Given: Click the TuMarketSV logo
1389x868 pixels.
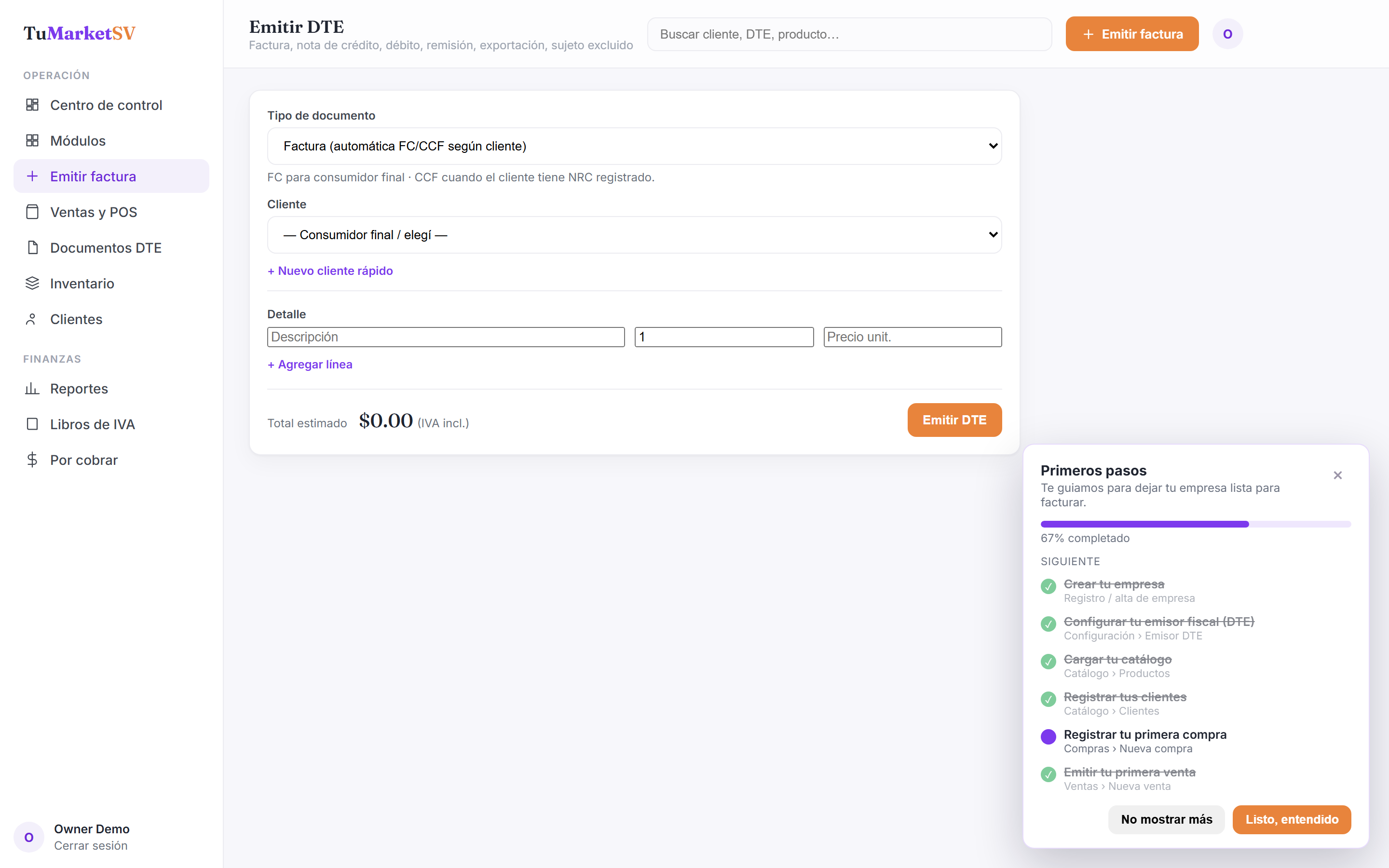Looking at the screenshot, I should (79, 33).
